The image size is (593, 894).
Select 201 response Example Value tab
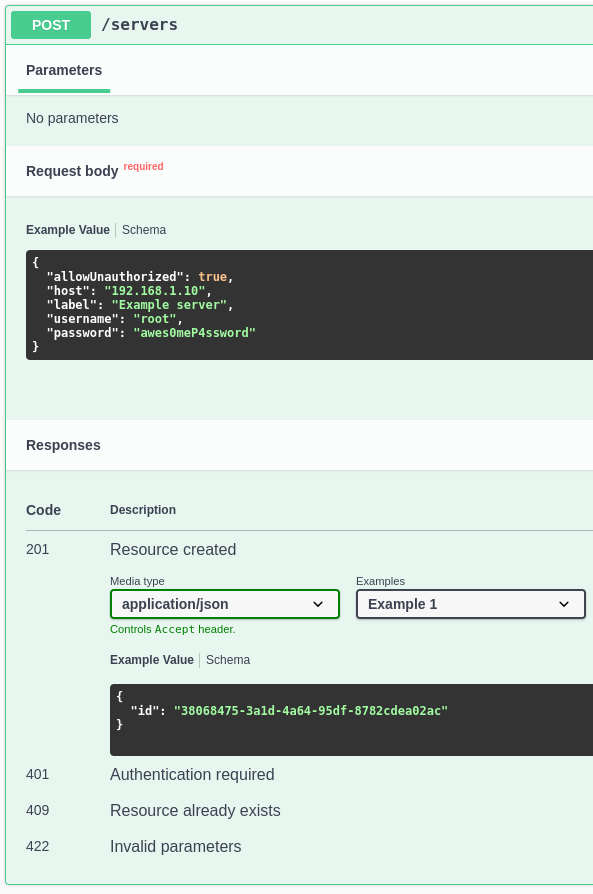[152, 660]
